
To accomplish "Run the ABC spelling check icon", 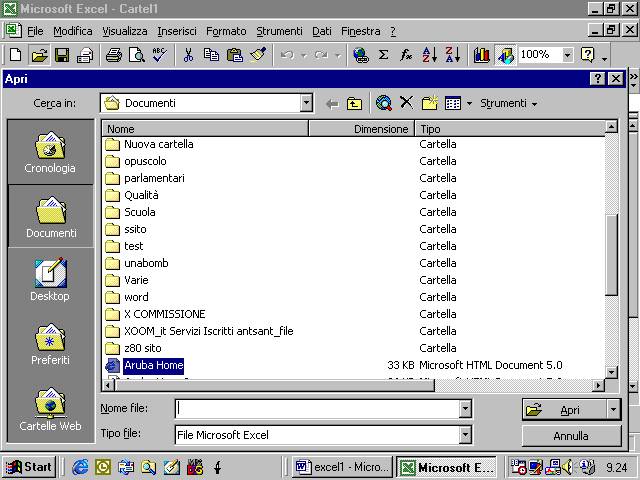I will (x=159, y=55).
